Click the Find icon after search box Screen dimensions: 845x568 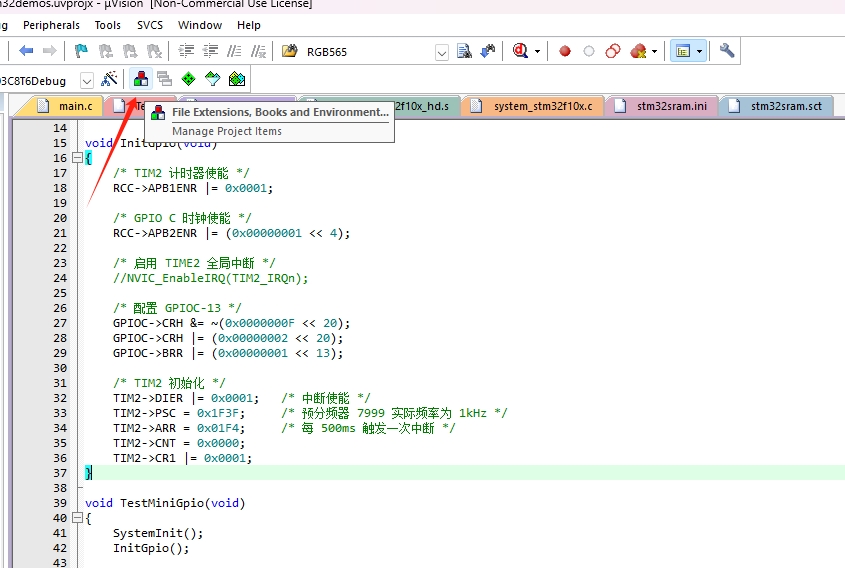tap(464, 51)
